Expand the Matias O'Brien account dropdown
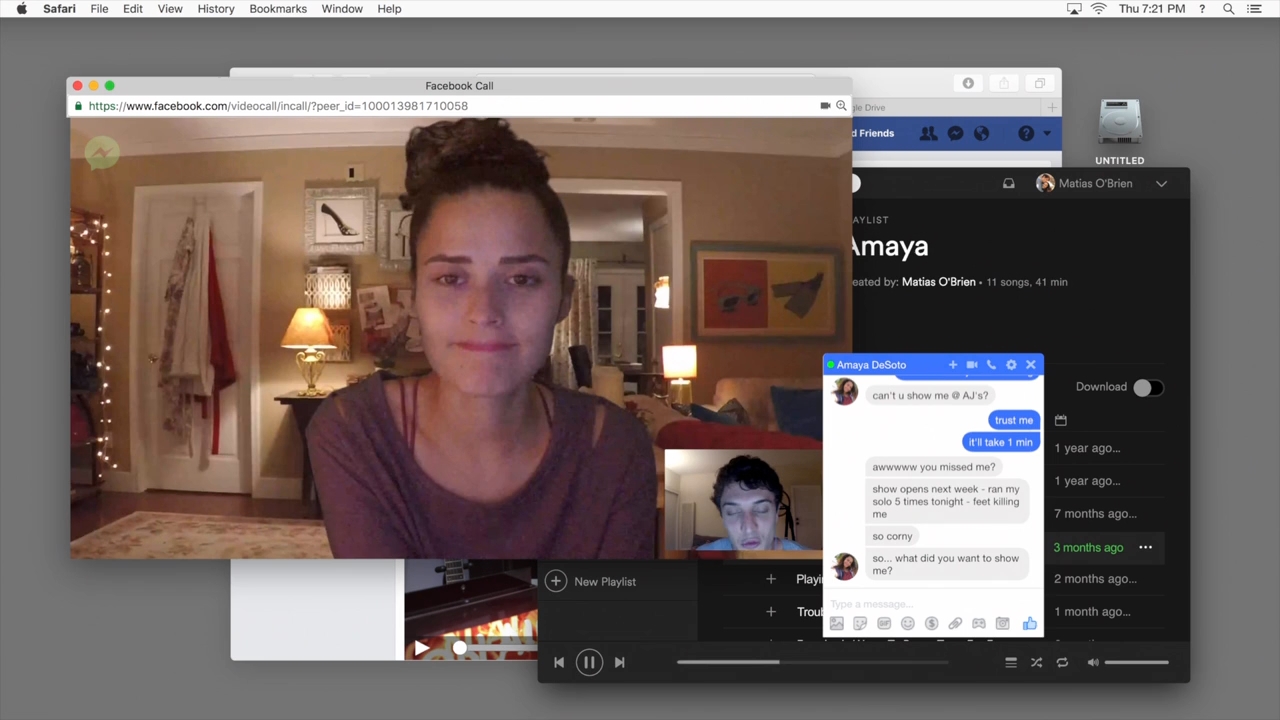1280x720 pixels. tap(1161, 184)
